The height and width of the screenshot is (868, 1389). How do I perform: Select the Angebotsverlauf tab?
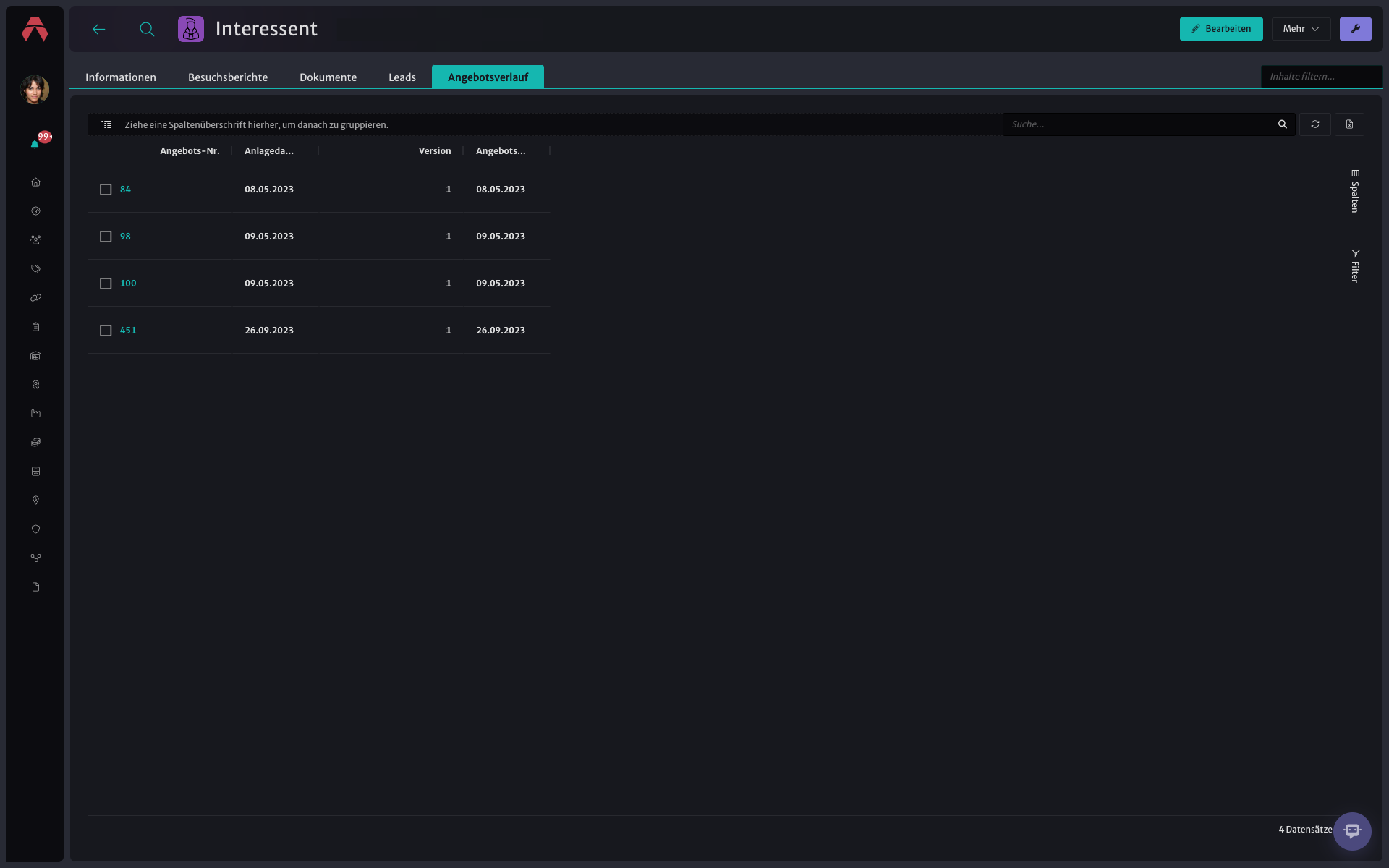(488, 77)
